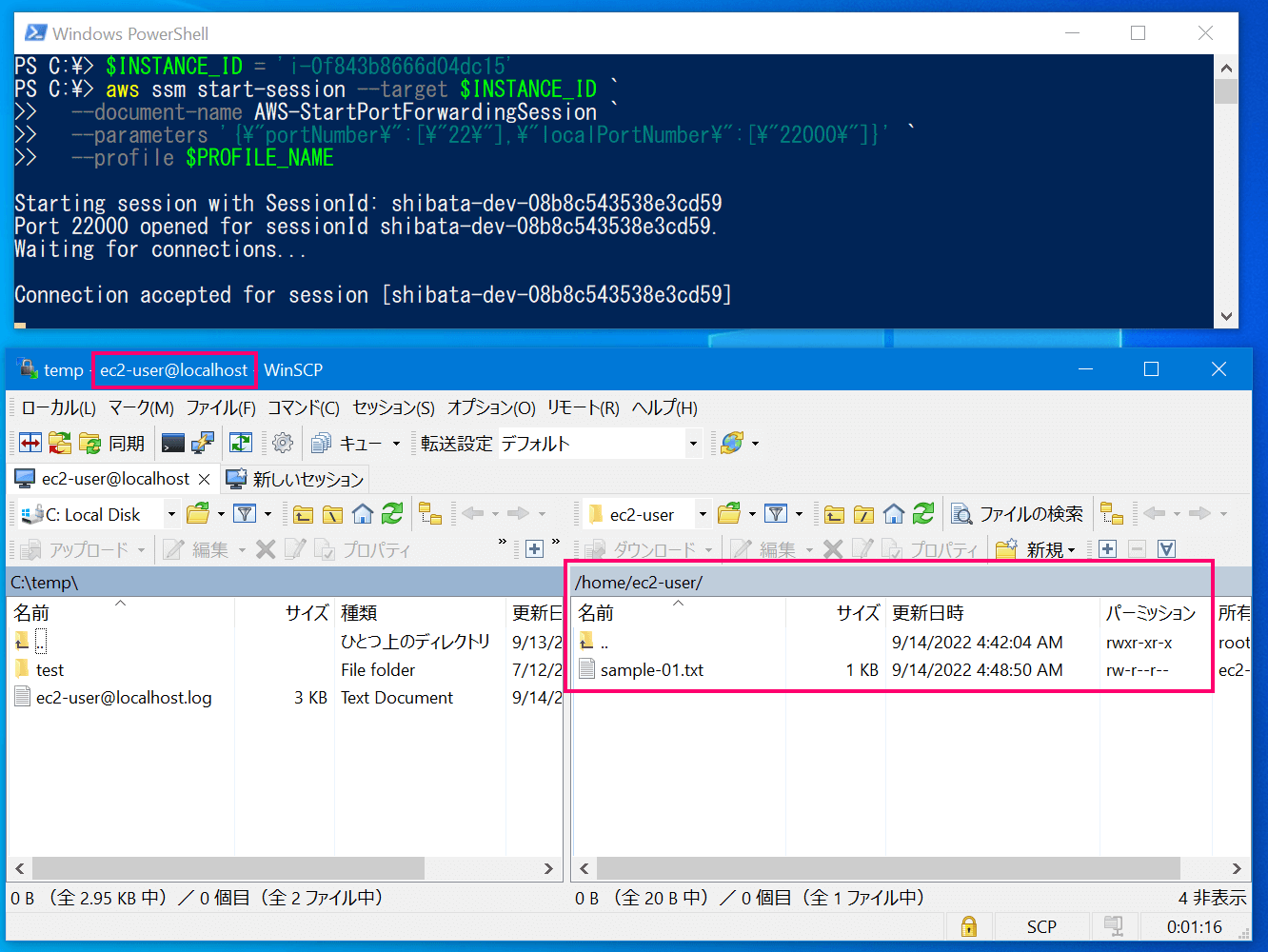Go to remote parent directory icon
Viewport: 1268px width, 952px height.
[835, 514]
